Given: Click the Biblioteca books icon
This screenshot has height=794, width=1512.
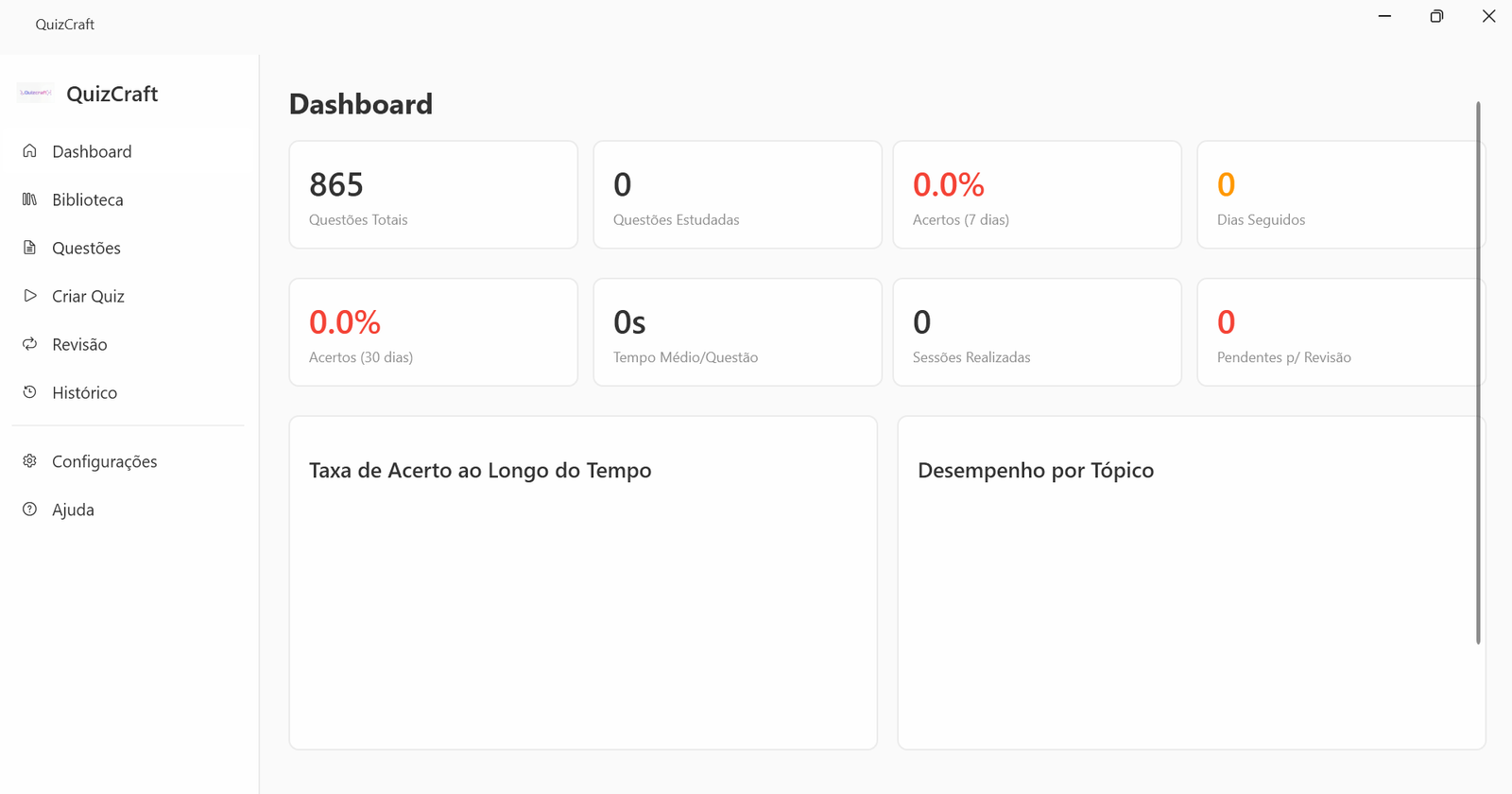Looking at the screenshot, I should 30,199.
